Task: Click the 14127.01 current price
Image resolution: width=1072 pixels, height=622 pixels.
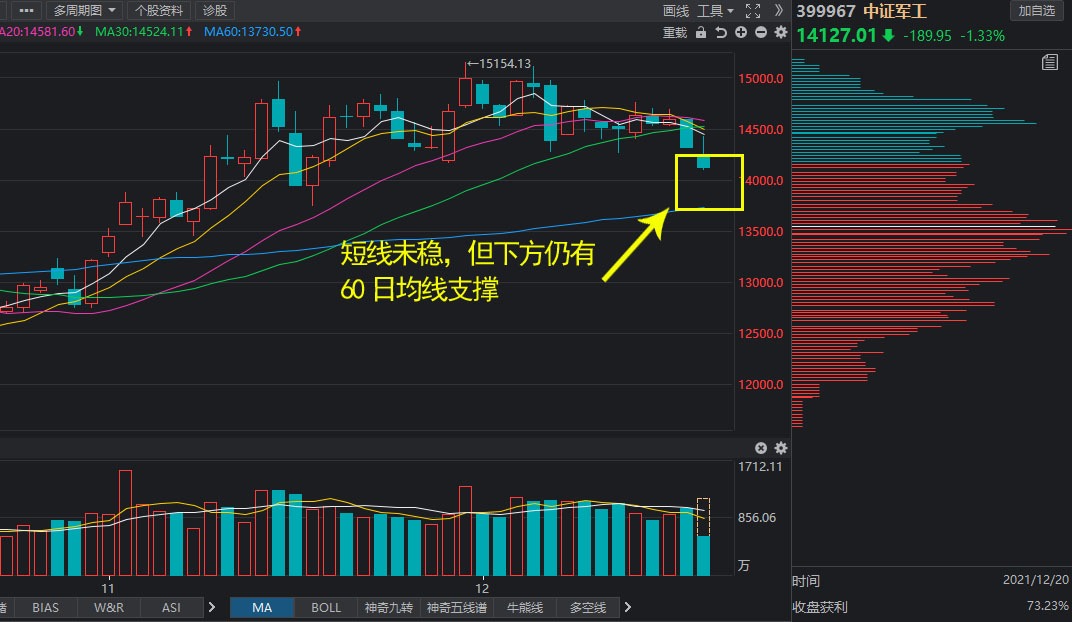Action: [836, 36]
